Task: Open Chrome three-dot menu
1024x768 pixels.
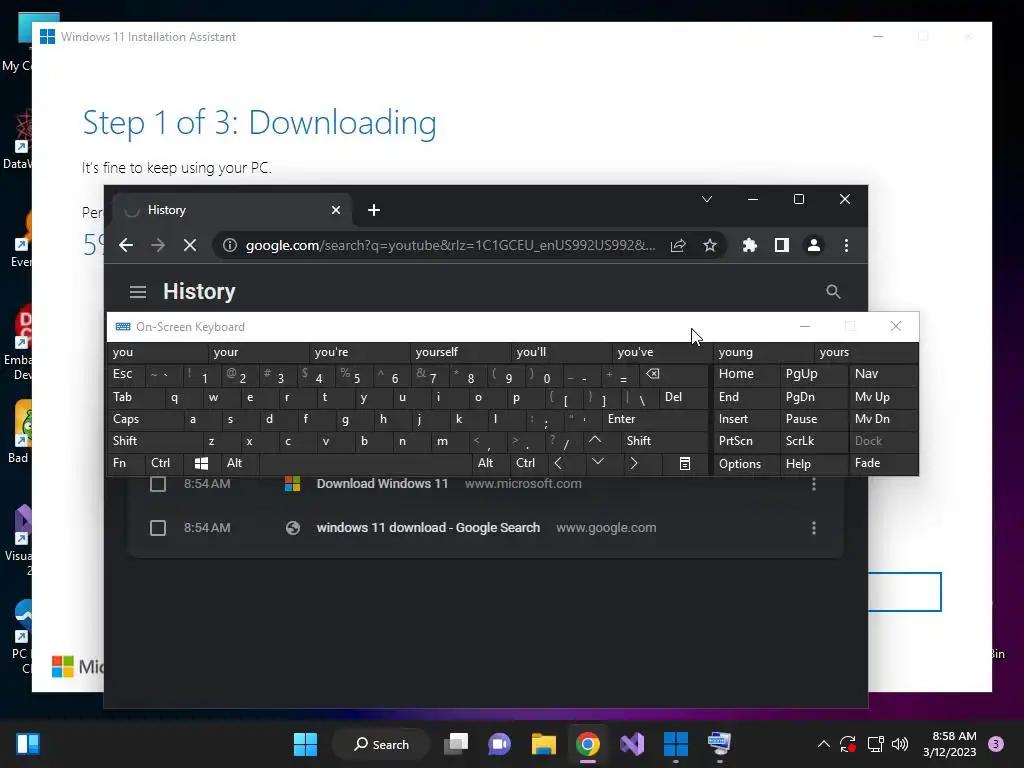Action: (x=846, y=246)
